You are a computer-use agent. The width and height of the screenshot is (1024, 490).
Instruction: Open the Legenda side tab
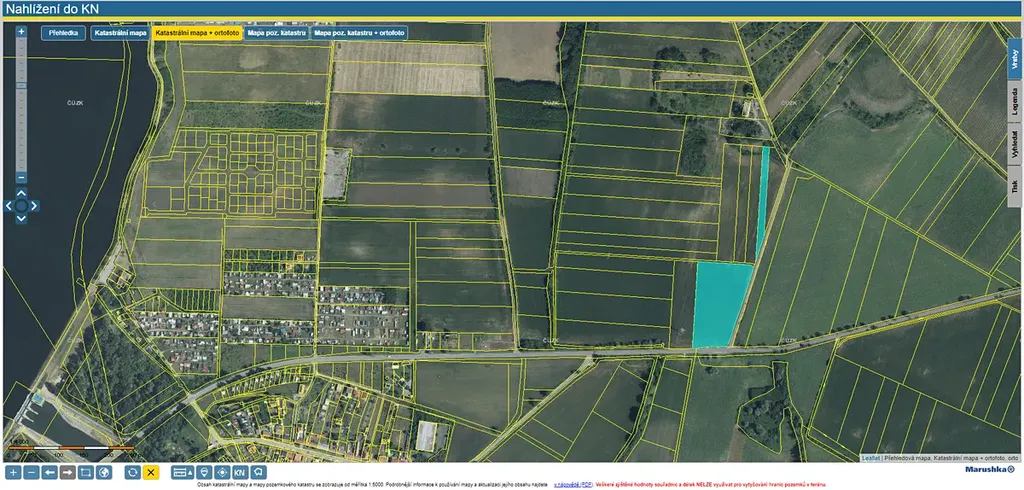tap(1014, 101)
